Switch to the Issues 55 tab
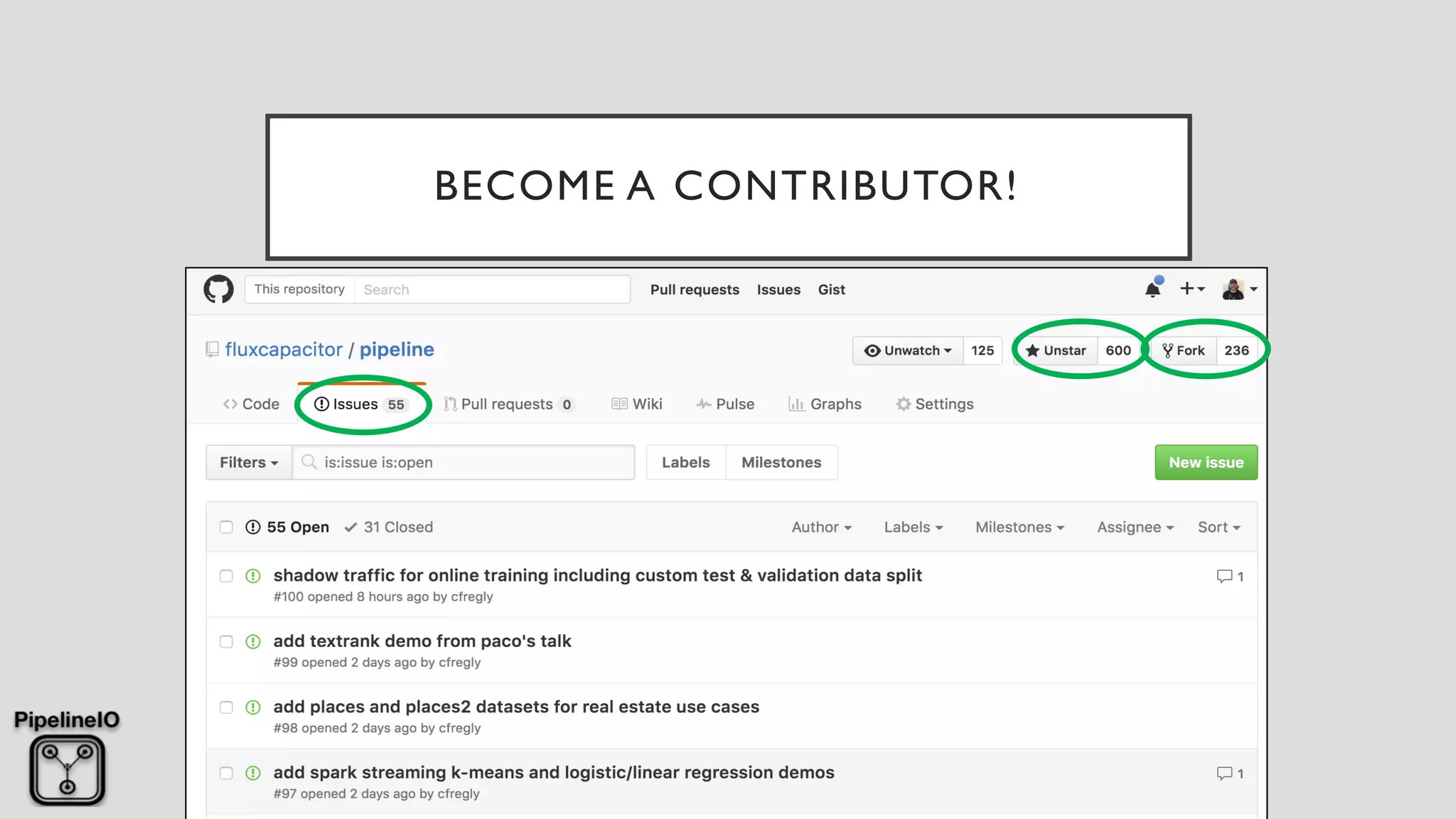This screenshot has width=1456, height=819. [361, 404]
